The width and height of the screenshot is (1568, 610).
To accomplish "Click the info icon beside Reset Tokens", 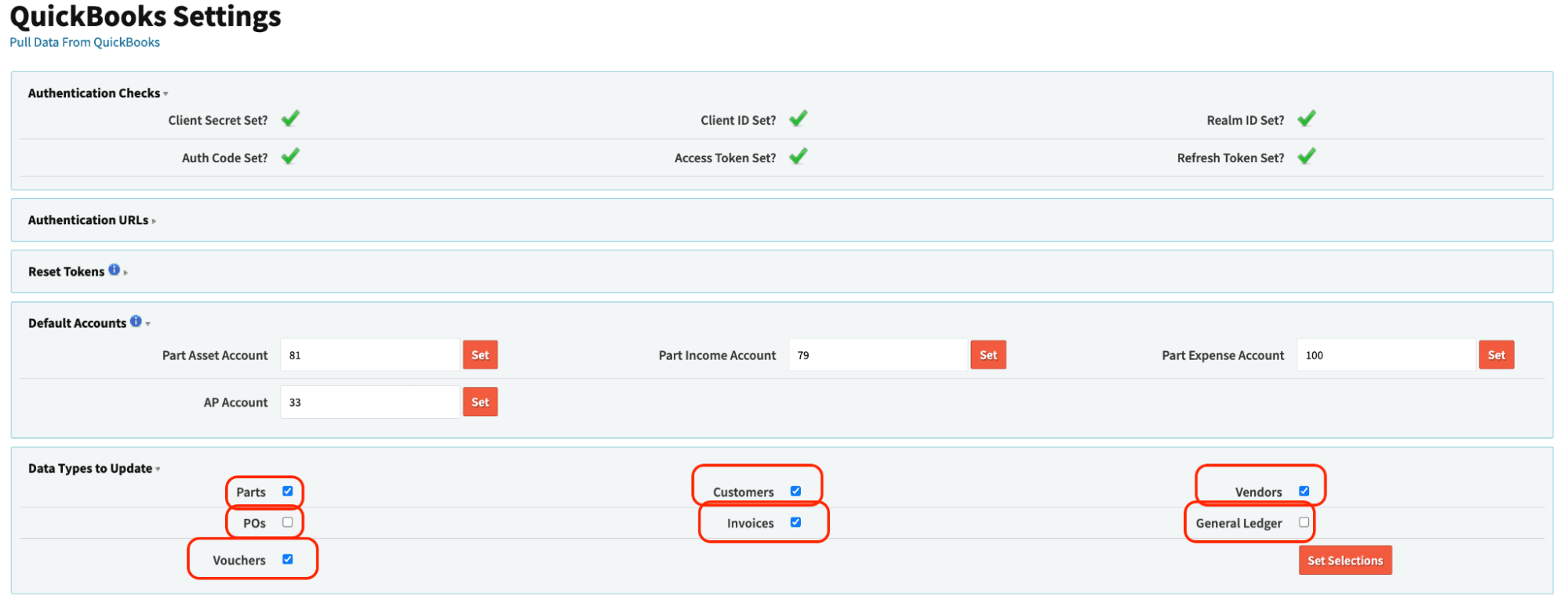I will click(115, 270).
